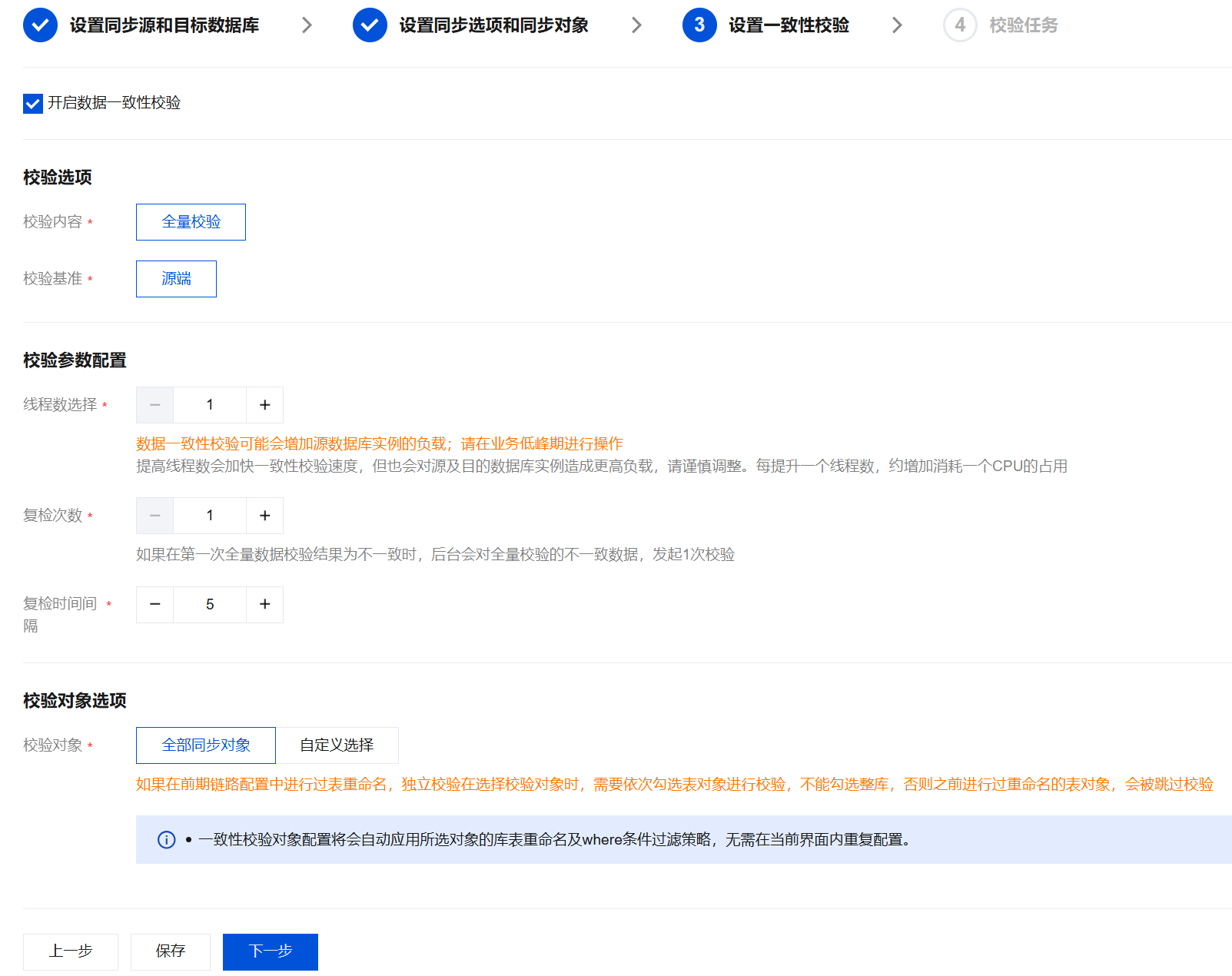This screenshot has width=1232, height=976.
Task: Go to the 校验任务 step label
Action: tap(1024, 25)
